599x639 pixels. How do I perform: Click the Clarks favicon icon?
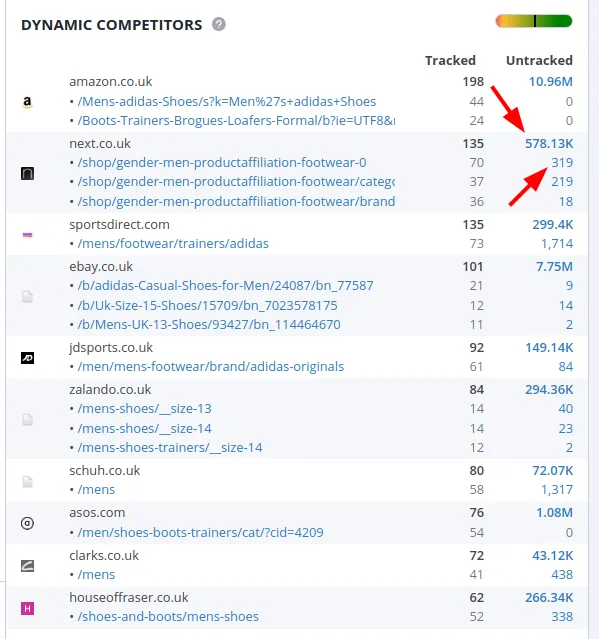pyautogui.click(x=27, y=566)
